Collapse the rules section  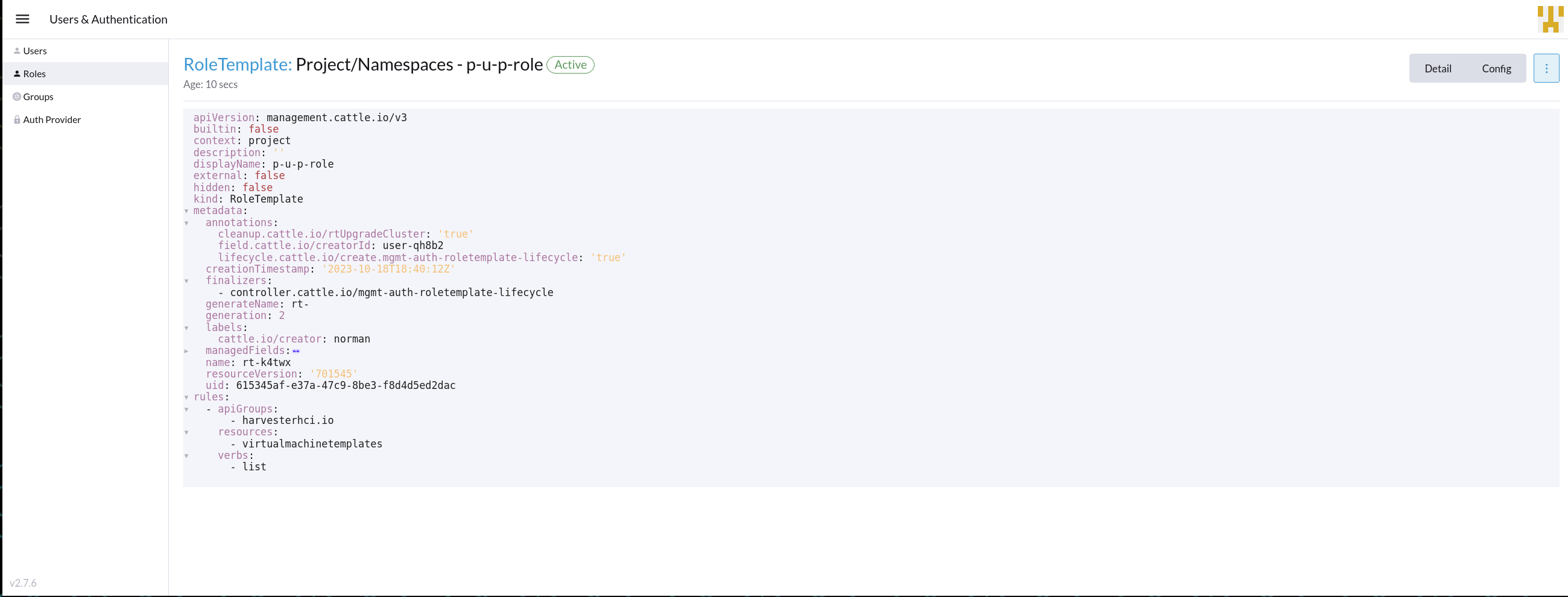coord(186,397)
